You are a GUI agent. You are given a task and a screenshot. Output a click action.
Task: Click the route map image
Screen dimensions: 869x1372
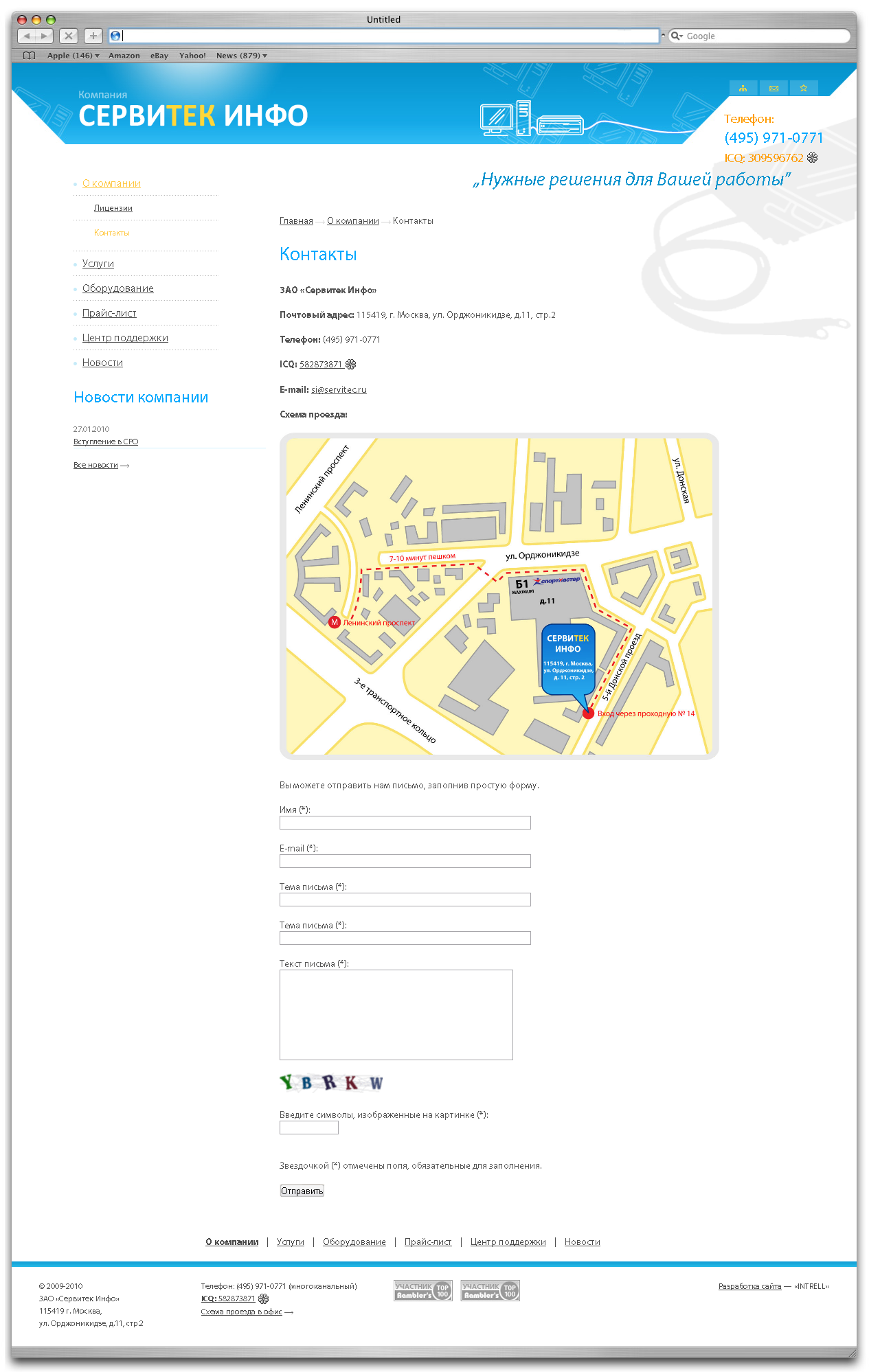(499, 597)
